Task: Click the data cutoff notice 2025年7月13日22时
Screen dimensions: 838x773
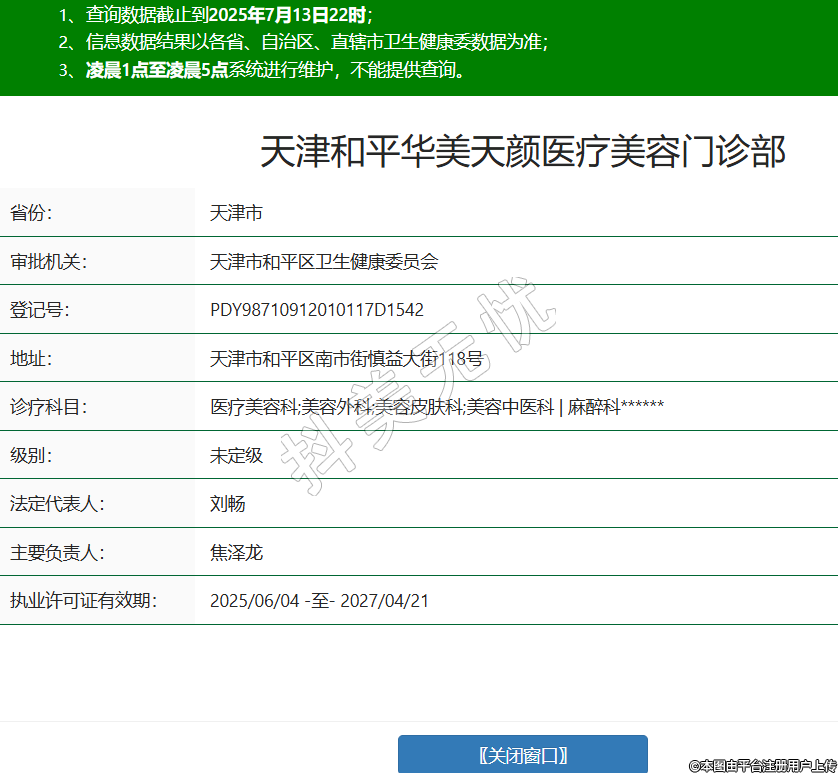Action: tap(288, 15)
